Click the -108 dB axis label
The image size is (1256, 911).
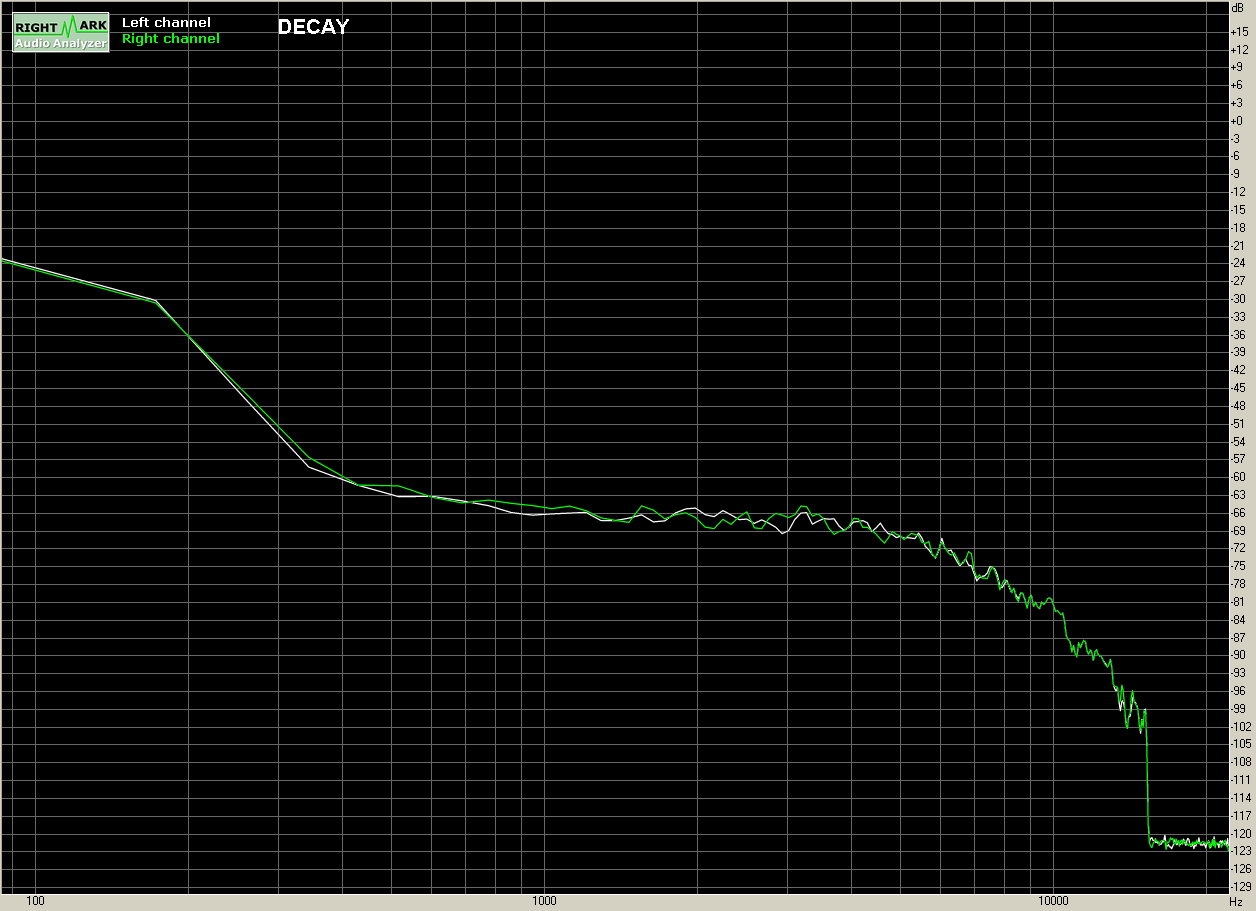tap(1241, 762)
